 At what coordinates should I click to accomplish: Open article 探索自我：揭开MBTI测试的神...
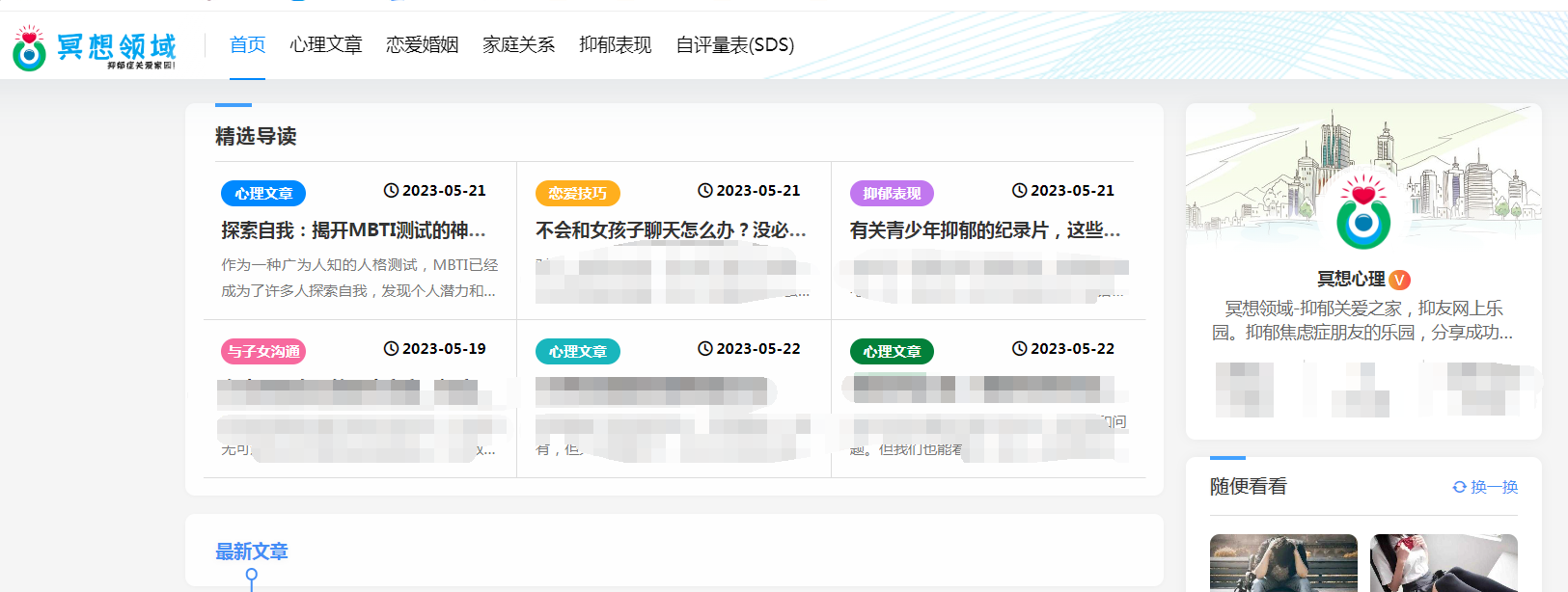[x=353, y=230]
